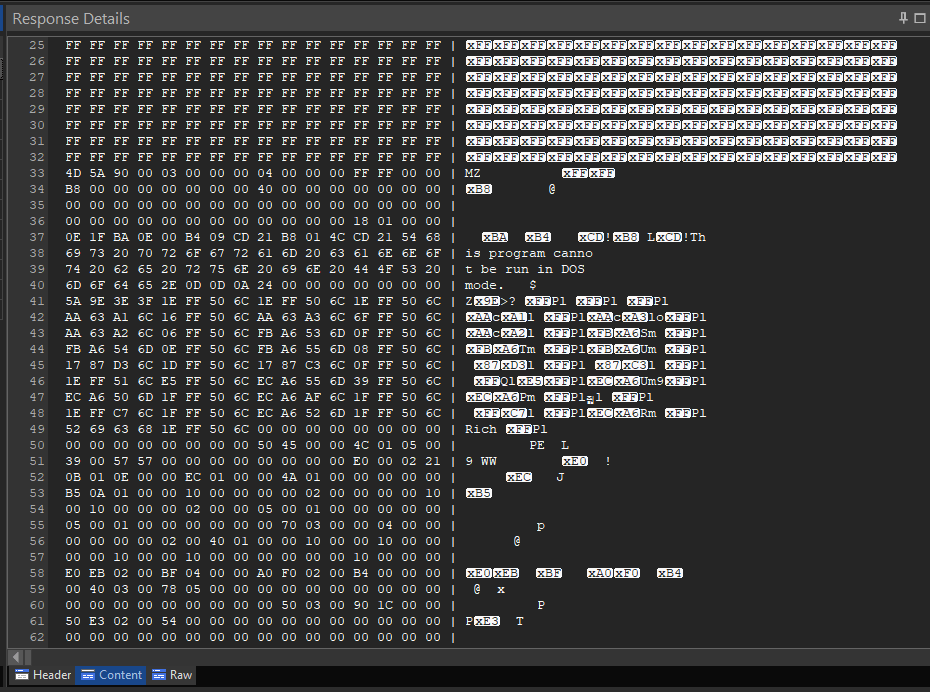
Task: Click the Raw tab icon
Action: [x=159, y=675]
